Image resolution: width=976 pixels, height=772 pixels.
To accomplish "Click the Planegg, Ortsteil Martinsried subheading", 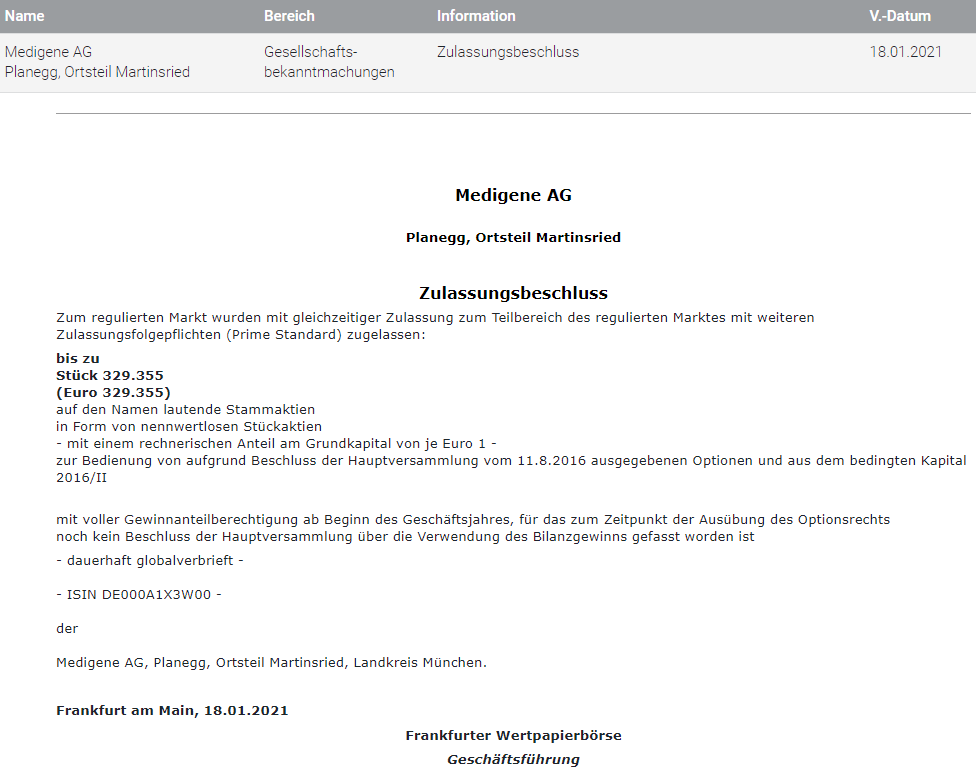I will [x=513, y=237].
